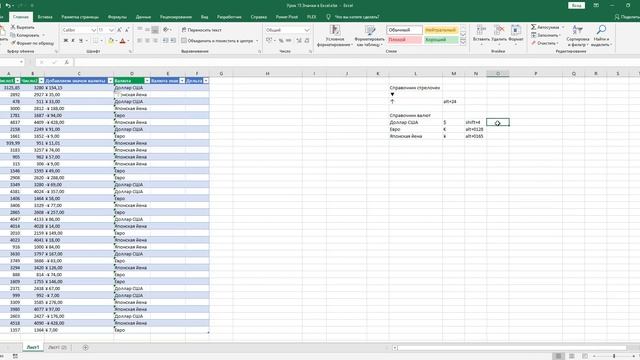The height and width of the screenshot is (360, 640).
Task: Increase font size with the larger A icon
Action: (120, 30)
